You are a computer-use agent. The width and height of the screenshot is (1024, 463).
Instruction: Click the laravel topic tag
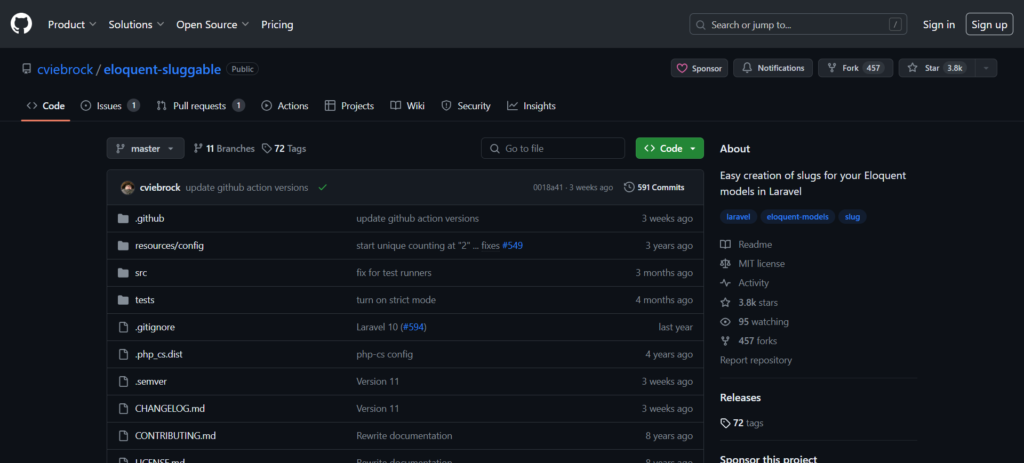pyautogui.click(x=738, y=216)
